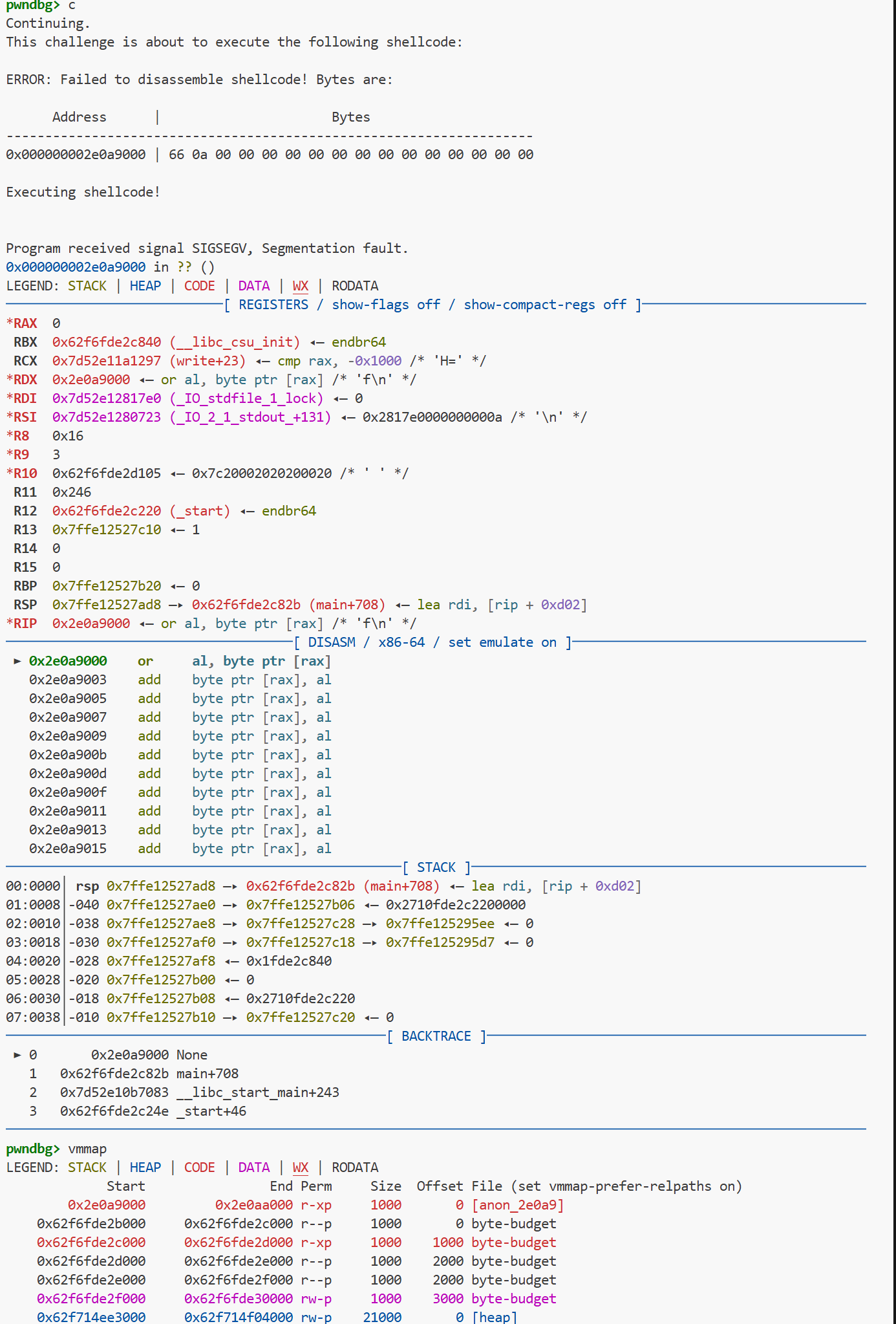Click 'HEAP' in the legend above REGISTERS
This screenshot has height=1324, width=896.
pyautogui.click(x=145, y=286)
